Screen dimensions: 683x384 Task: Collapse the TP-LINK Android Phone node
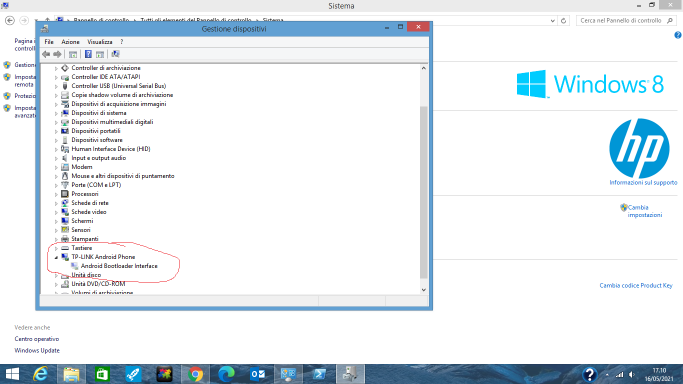coord(56,257)
